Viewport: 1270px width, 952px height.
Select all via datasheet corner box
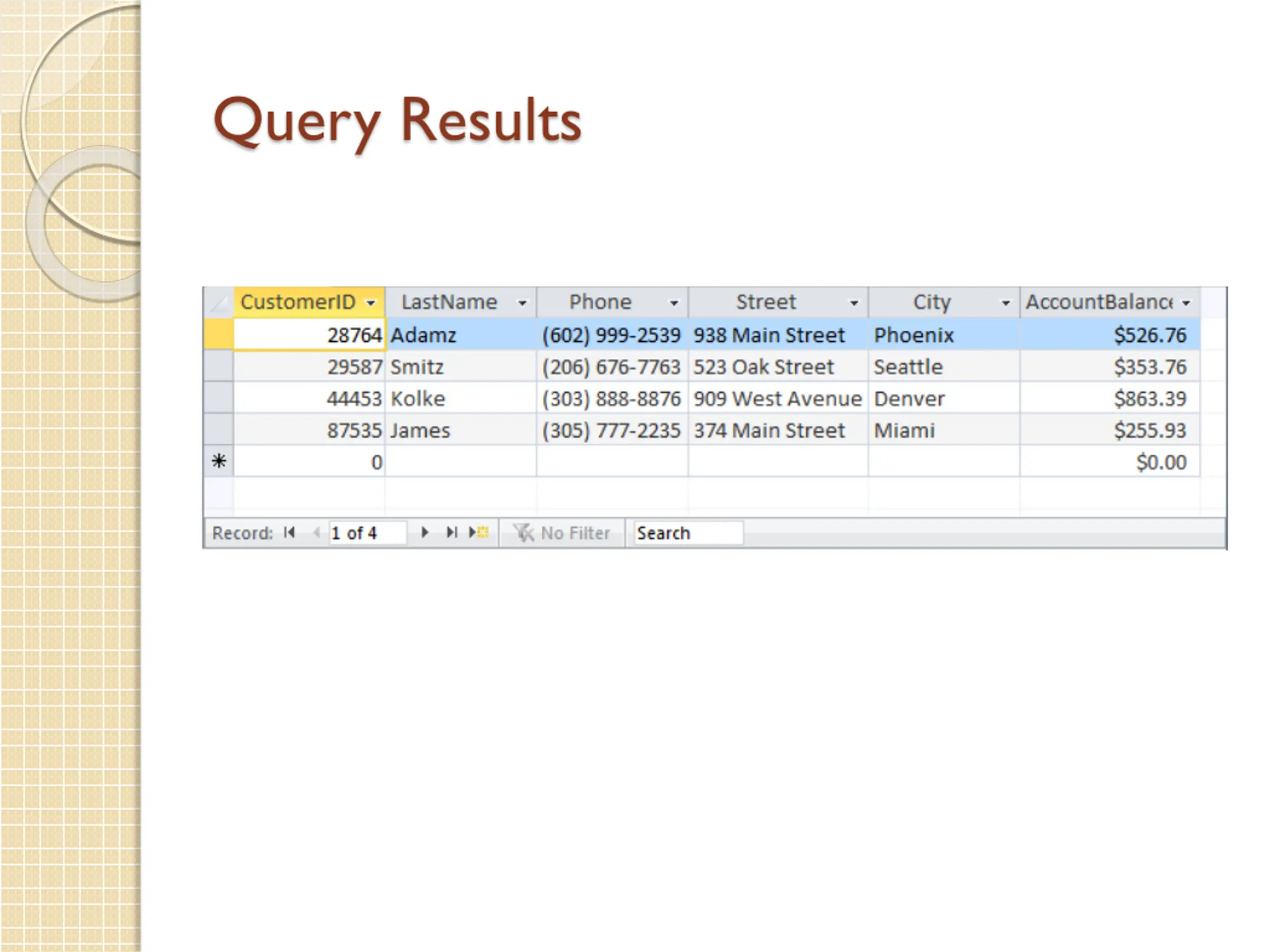pyautogui.click(x=219, y=302)
